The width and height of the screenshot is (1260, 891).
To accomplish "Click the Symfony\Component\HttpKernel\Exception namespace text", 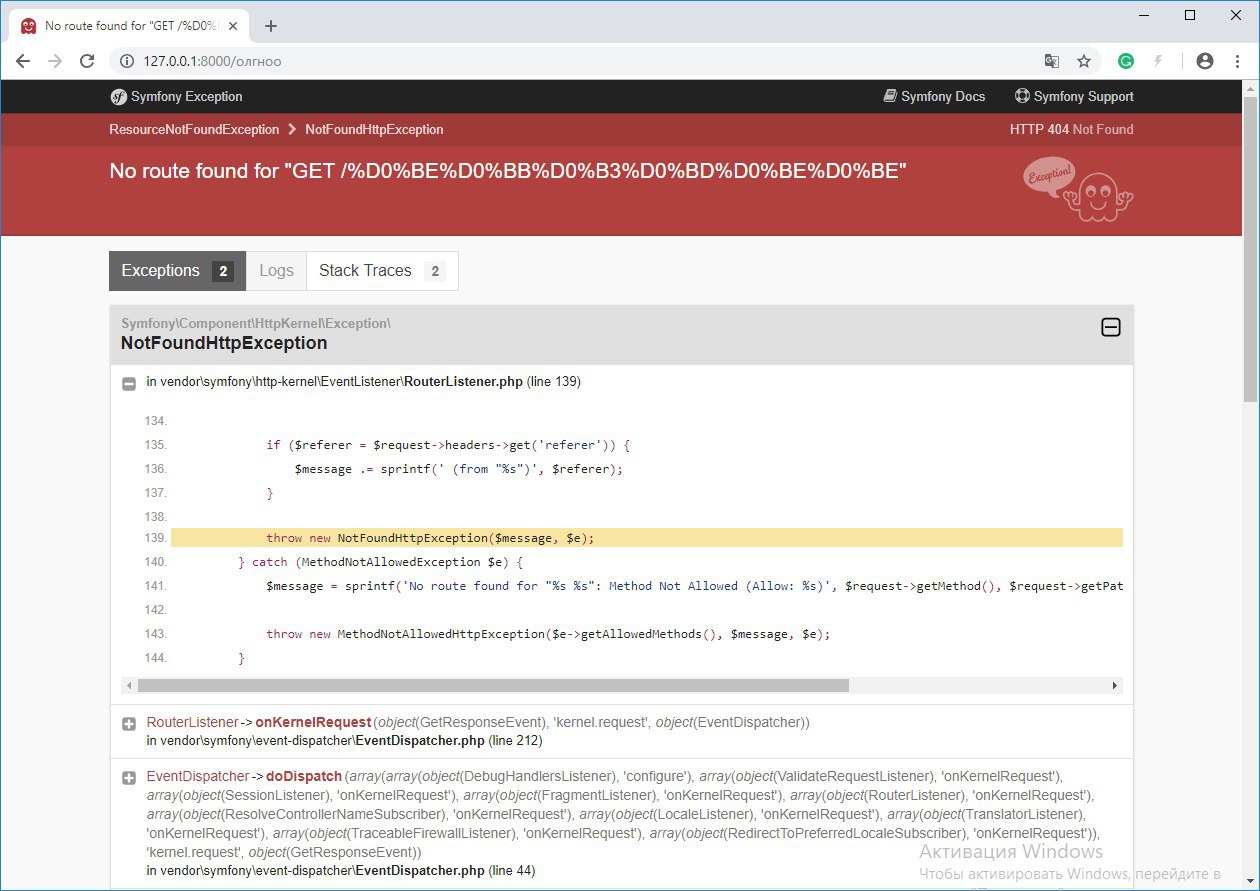I will [256, 323].
